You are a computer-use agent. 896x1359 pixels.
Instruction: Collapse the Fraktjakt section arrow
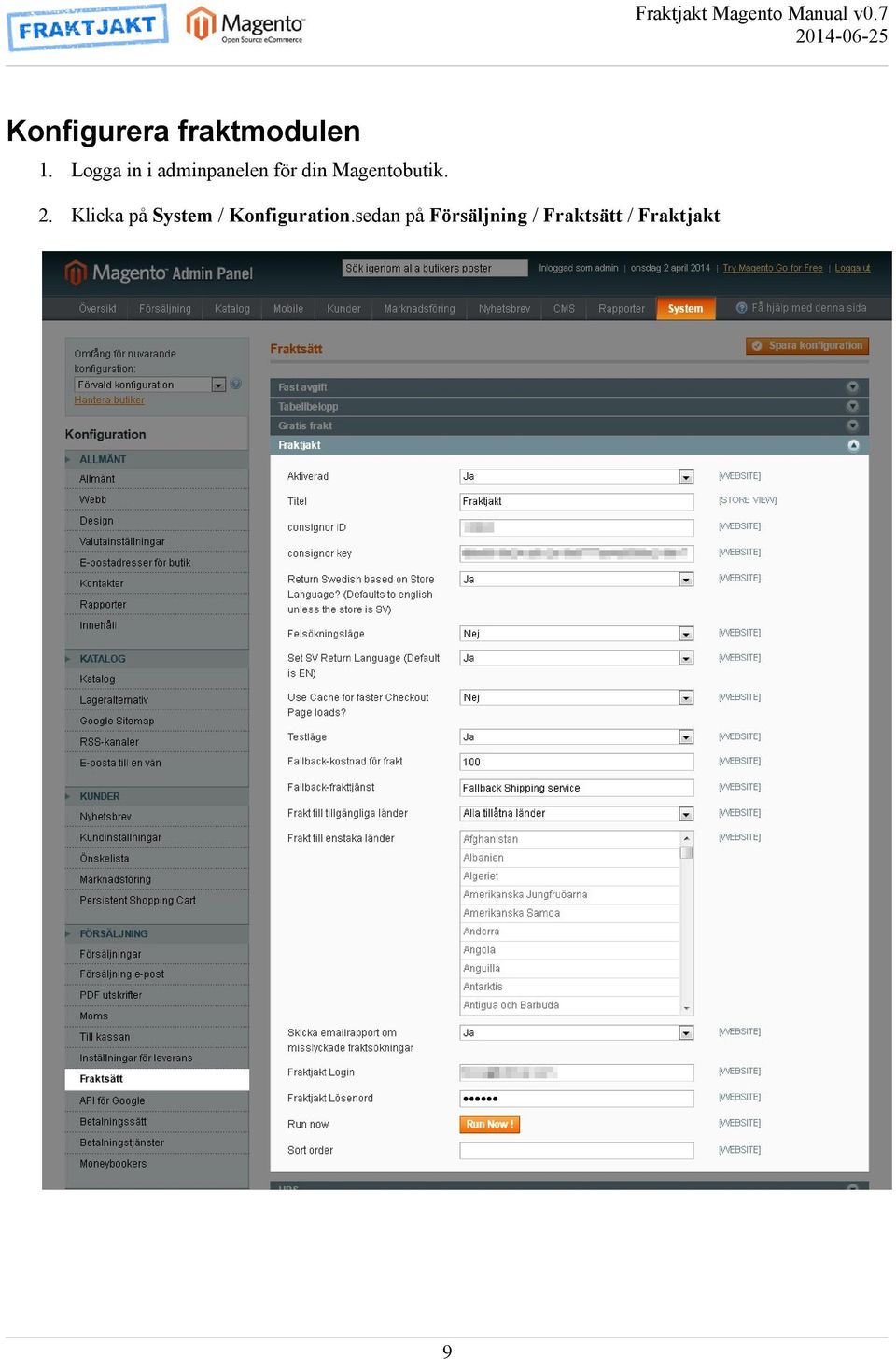point(852,445)
